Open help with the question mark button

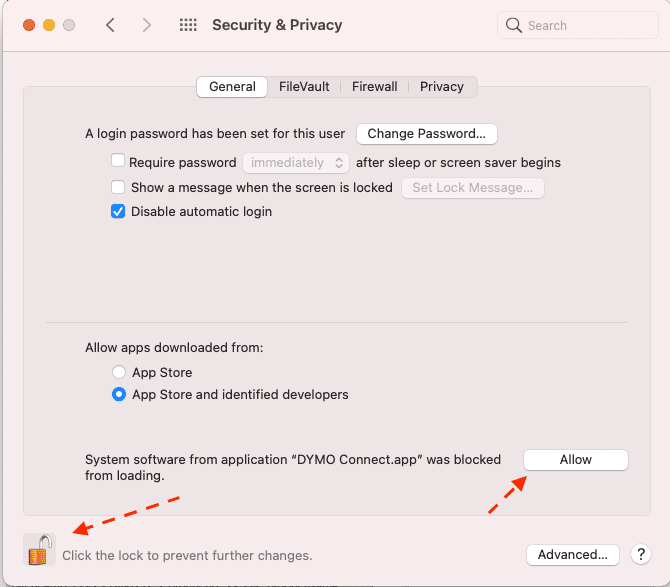[641, 555]
